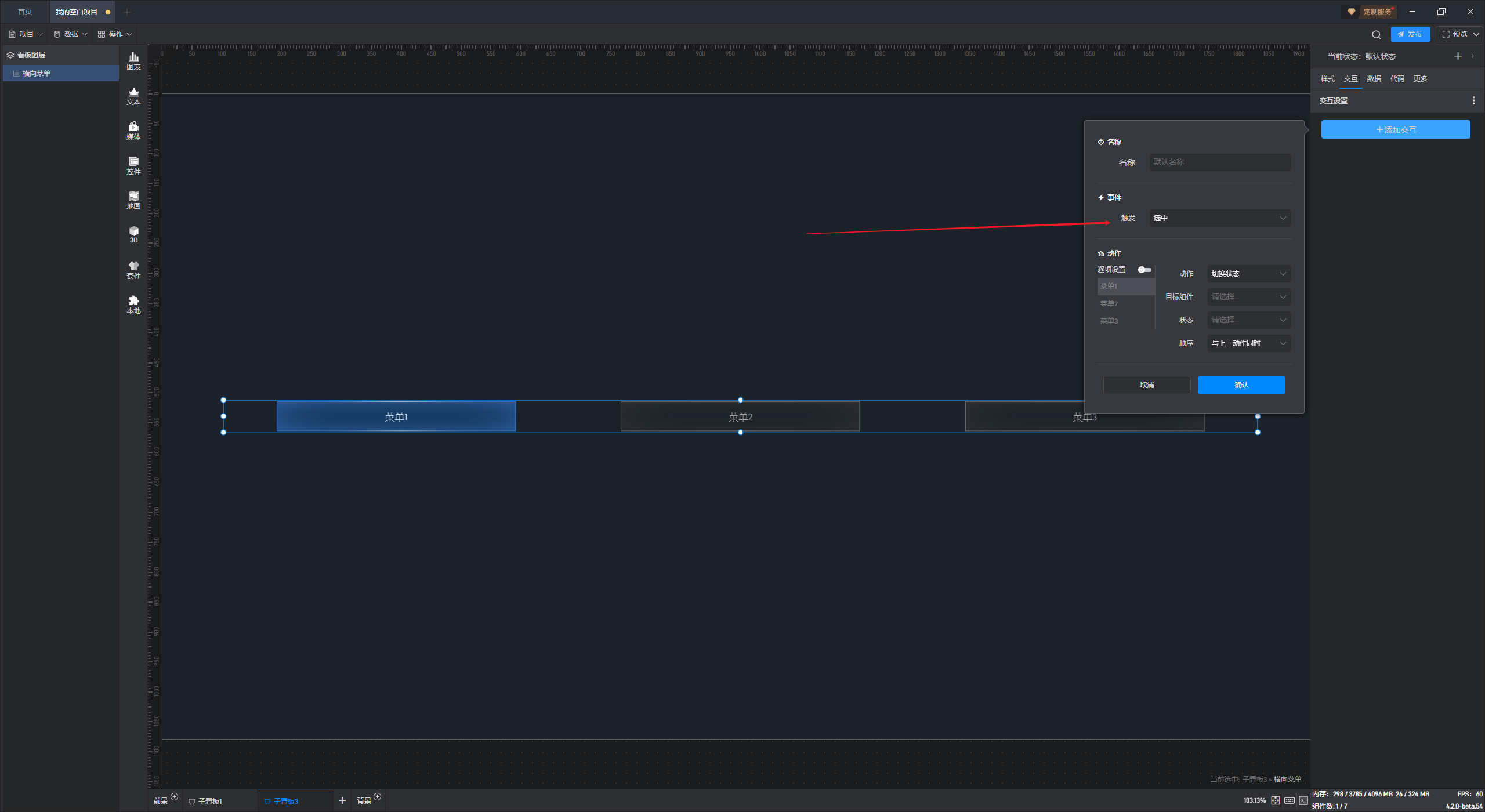Expand the 触发 trigger dropdown
This screenshot has height=812, width=1485.
1219,218
